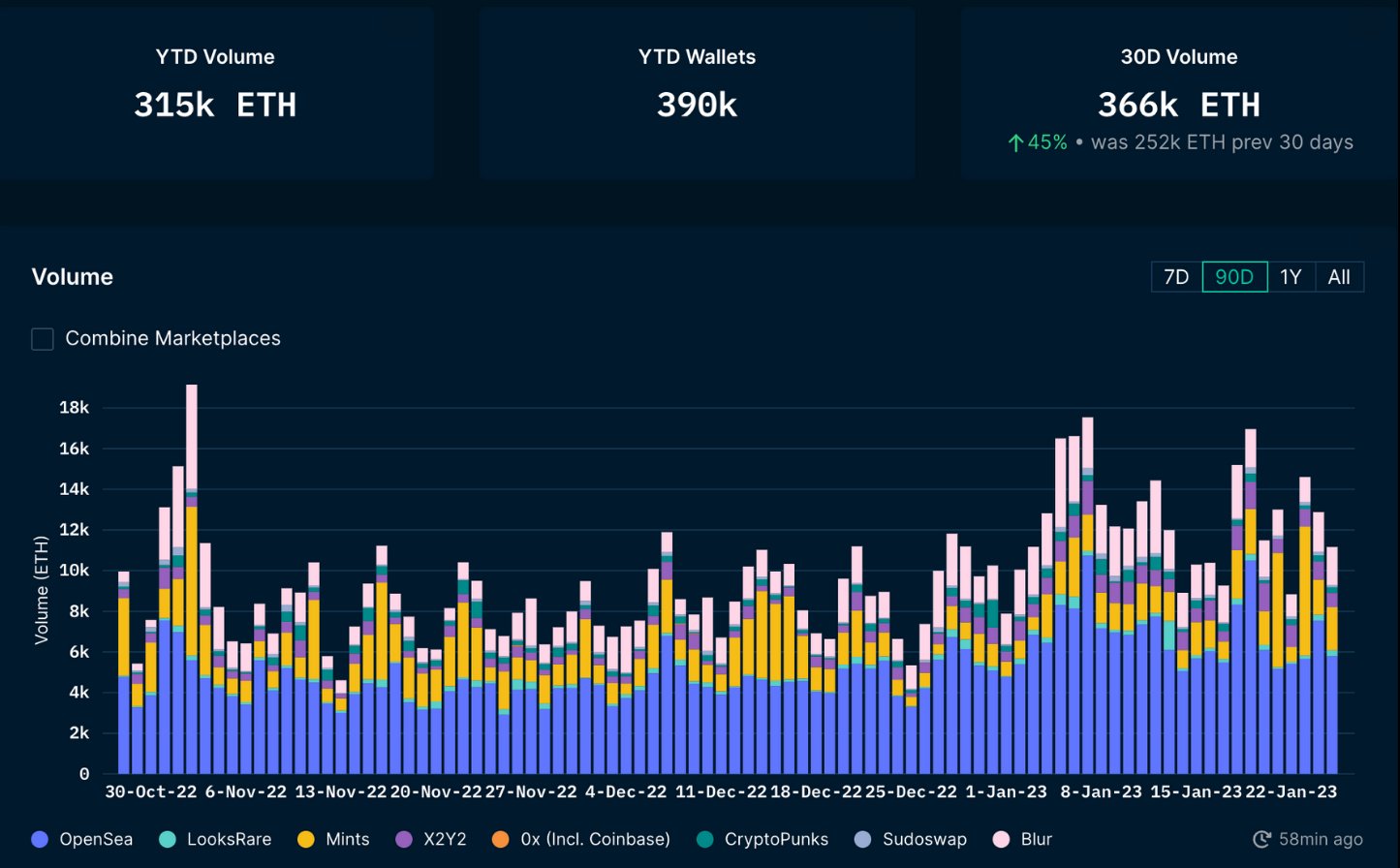Open the 30D Volume stat card
1400x868 pixels.
[1176, 92]
